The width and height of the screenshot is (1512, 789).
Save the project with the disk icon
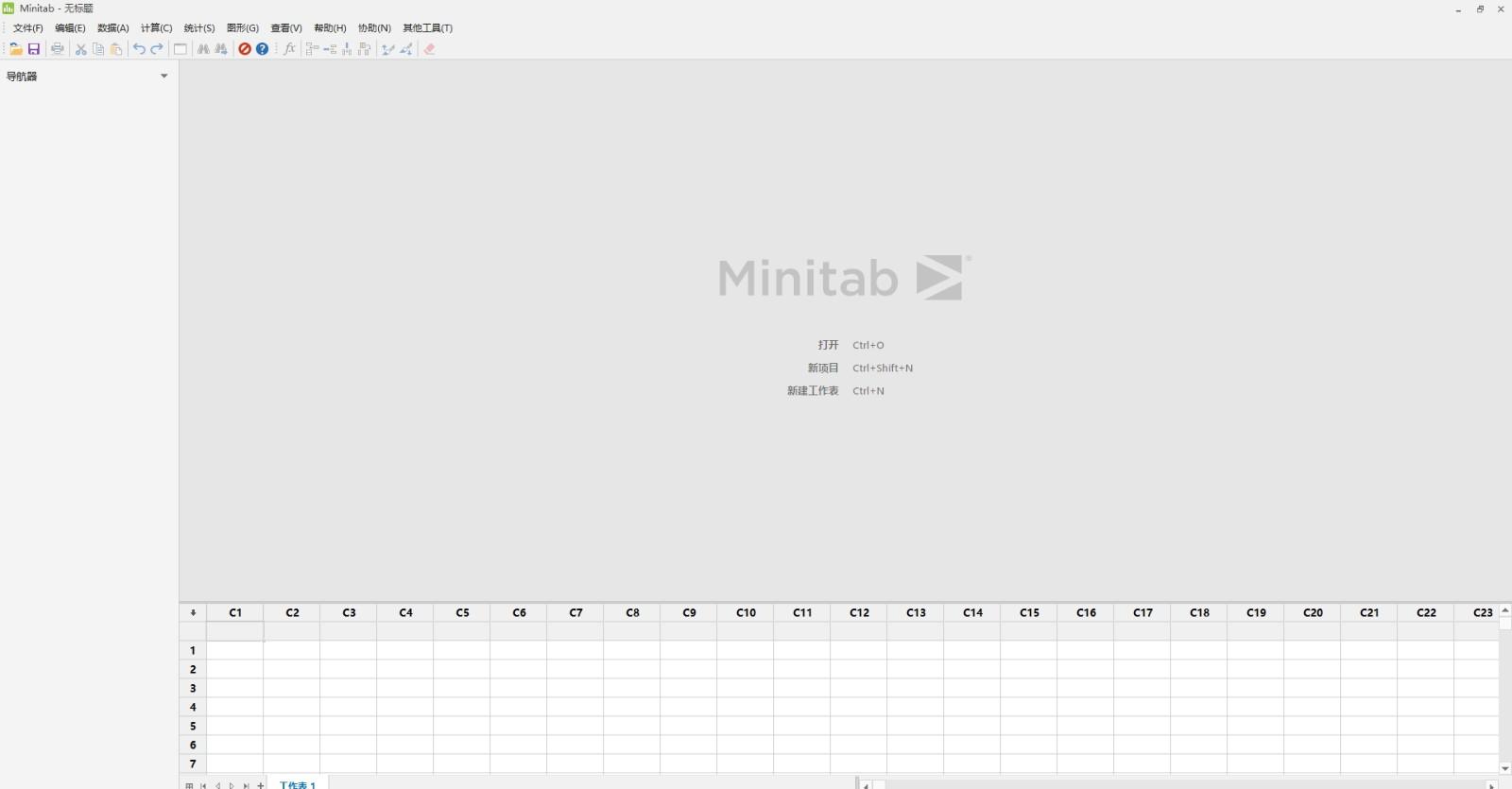(x=34, y=49)
